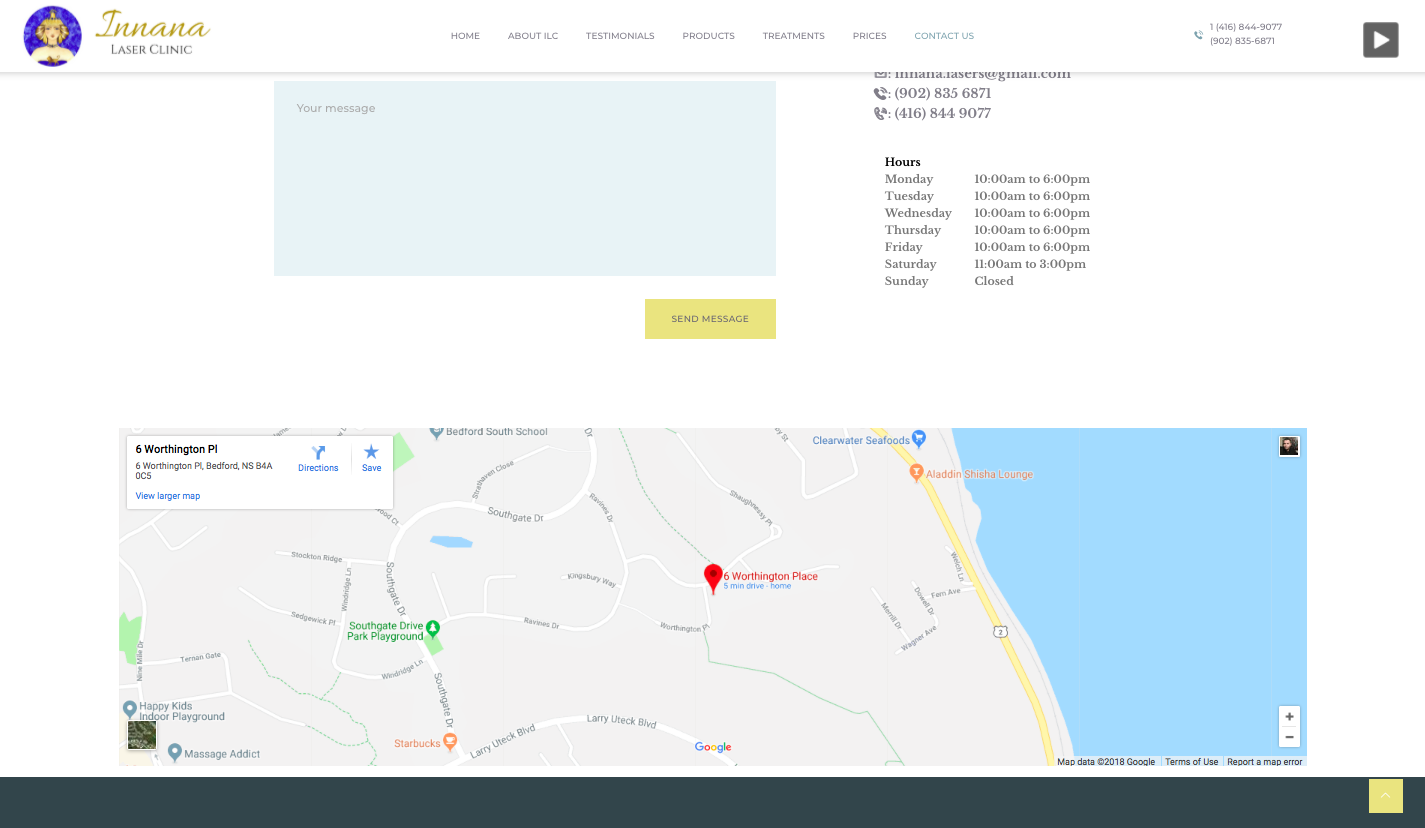Click the Directions arrow icon on map card

click(318, 452)
